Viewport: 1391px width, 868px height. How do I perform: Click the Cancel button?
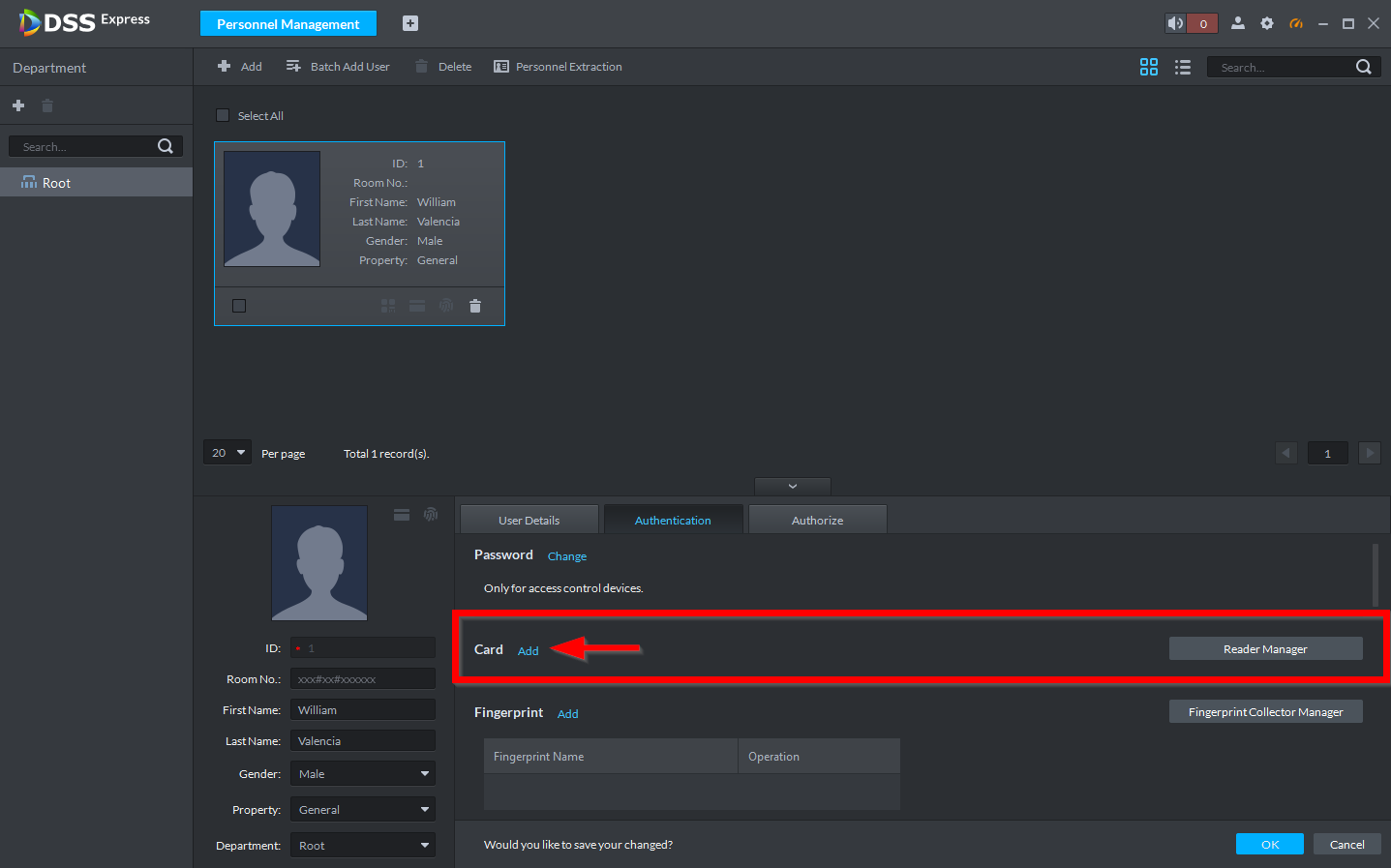click(x=1347, y=844)
